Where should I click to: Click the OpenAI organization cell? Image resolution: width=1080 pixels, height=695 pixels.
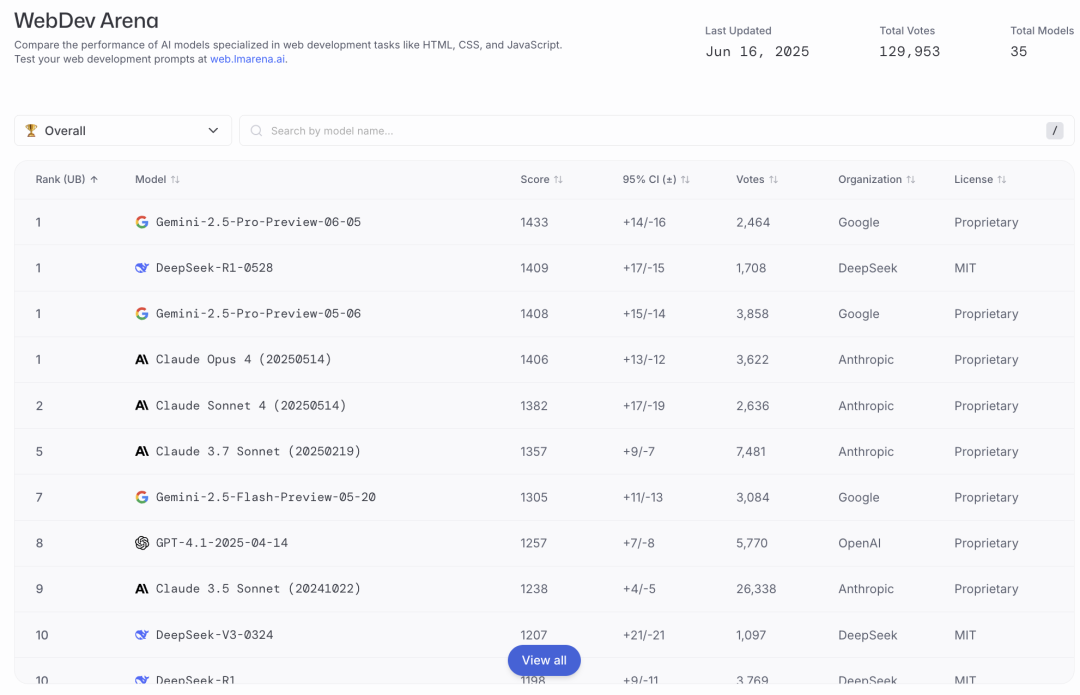point(860,543)
